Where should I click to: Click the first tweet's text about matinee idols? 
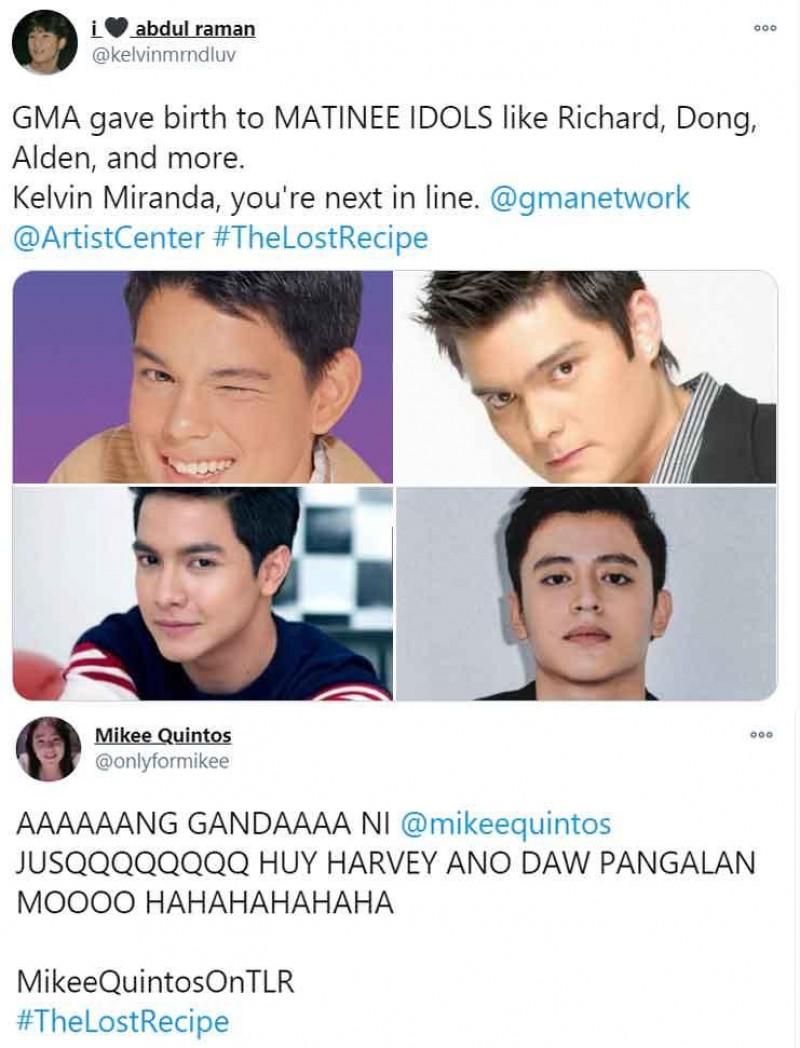tap(385, 178)
